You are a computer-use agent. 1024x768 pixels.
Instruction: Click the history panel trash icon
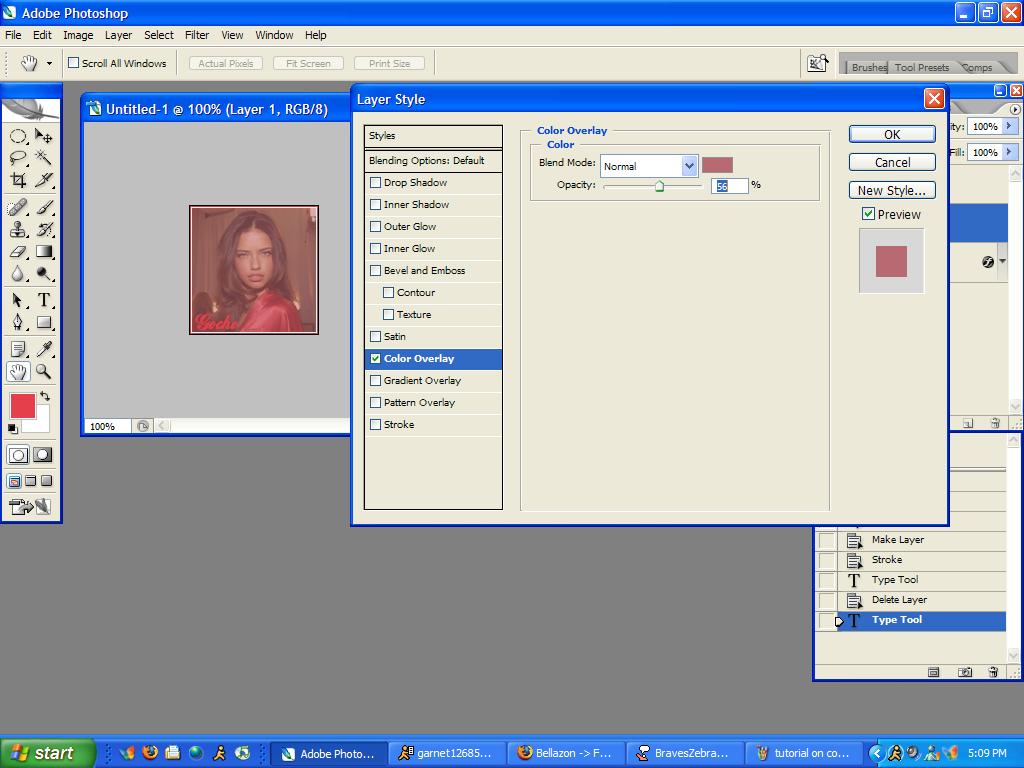pos(993,672)
